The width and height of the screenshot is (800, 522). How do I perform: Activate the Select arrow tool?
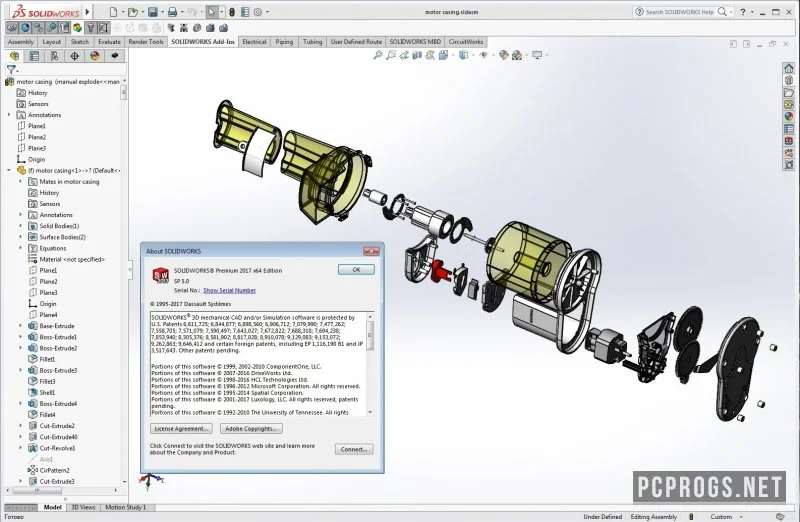pyautogui.click(x=212, y=12)
